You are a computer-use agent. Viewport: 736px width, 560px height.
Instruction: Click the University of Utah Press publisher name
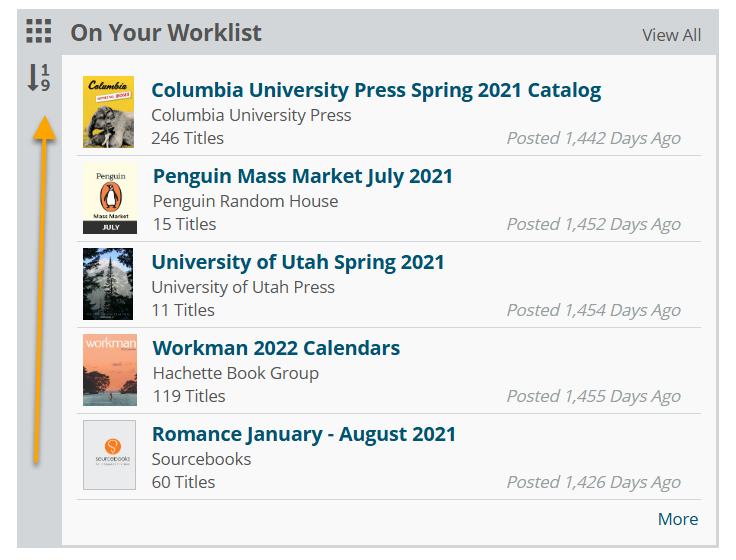243,287
